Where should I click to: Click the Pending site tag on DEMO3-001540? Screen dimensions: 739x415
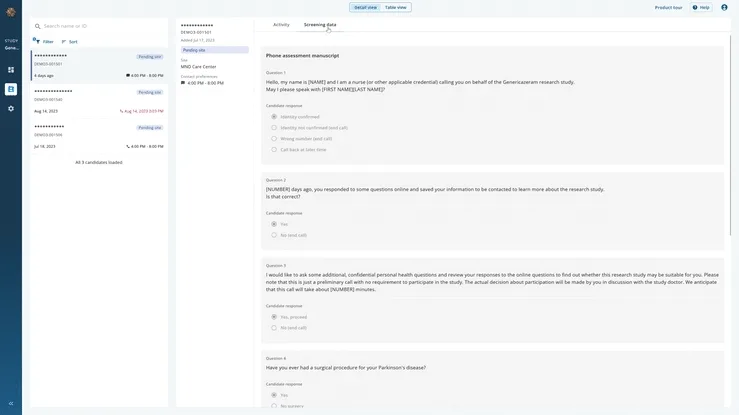(150, 92)
